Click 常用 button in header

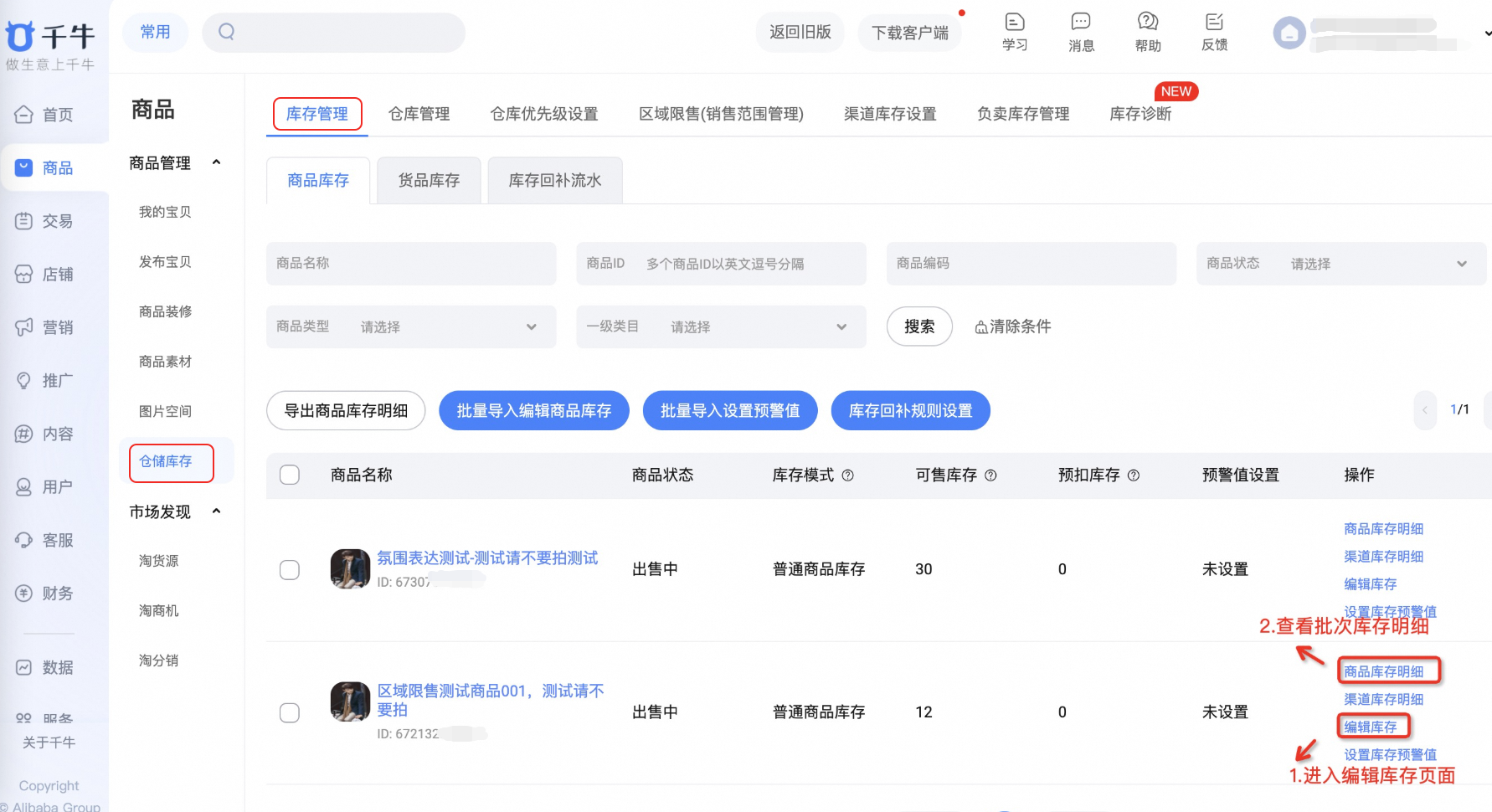[x=156, y=33]
